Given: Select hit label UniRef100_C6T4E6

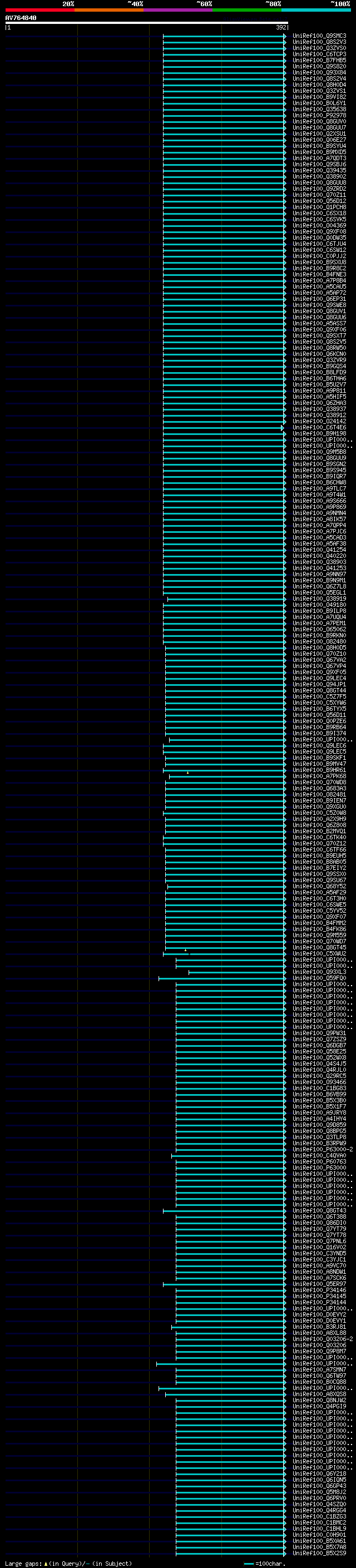Looking at the screenshot, I should [x=319, y=427].
